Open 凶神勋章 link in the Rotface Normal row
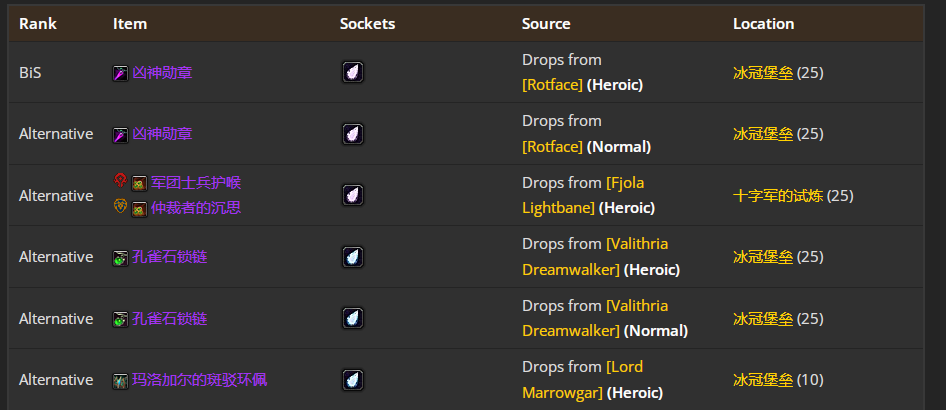 (162, 134)
